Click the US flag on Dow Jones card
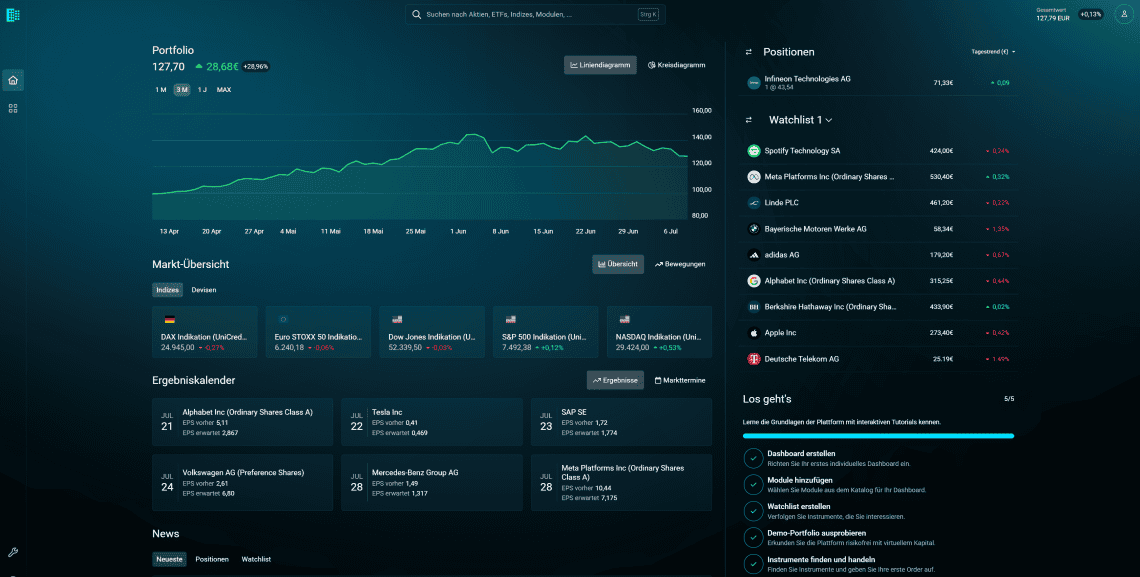 click(x=397, y=320)
